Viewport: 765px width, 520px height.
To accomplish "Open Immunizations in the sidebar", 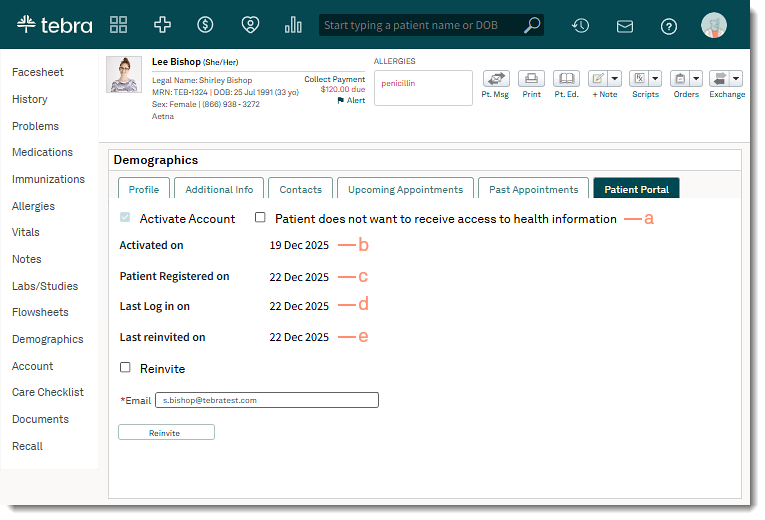I will 48,179.
